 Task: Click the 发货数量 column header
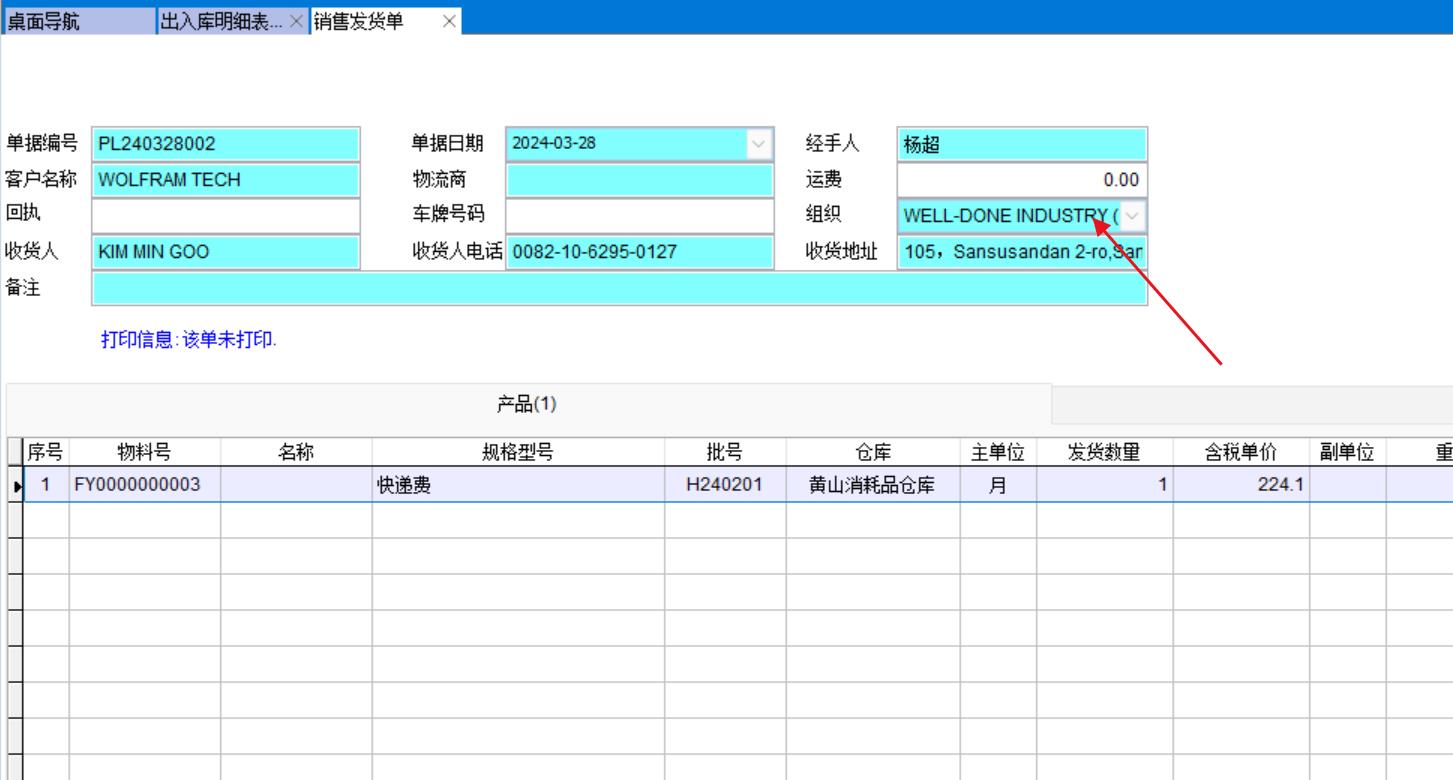(x=1104, y=453)
